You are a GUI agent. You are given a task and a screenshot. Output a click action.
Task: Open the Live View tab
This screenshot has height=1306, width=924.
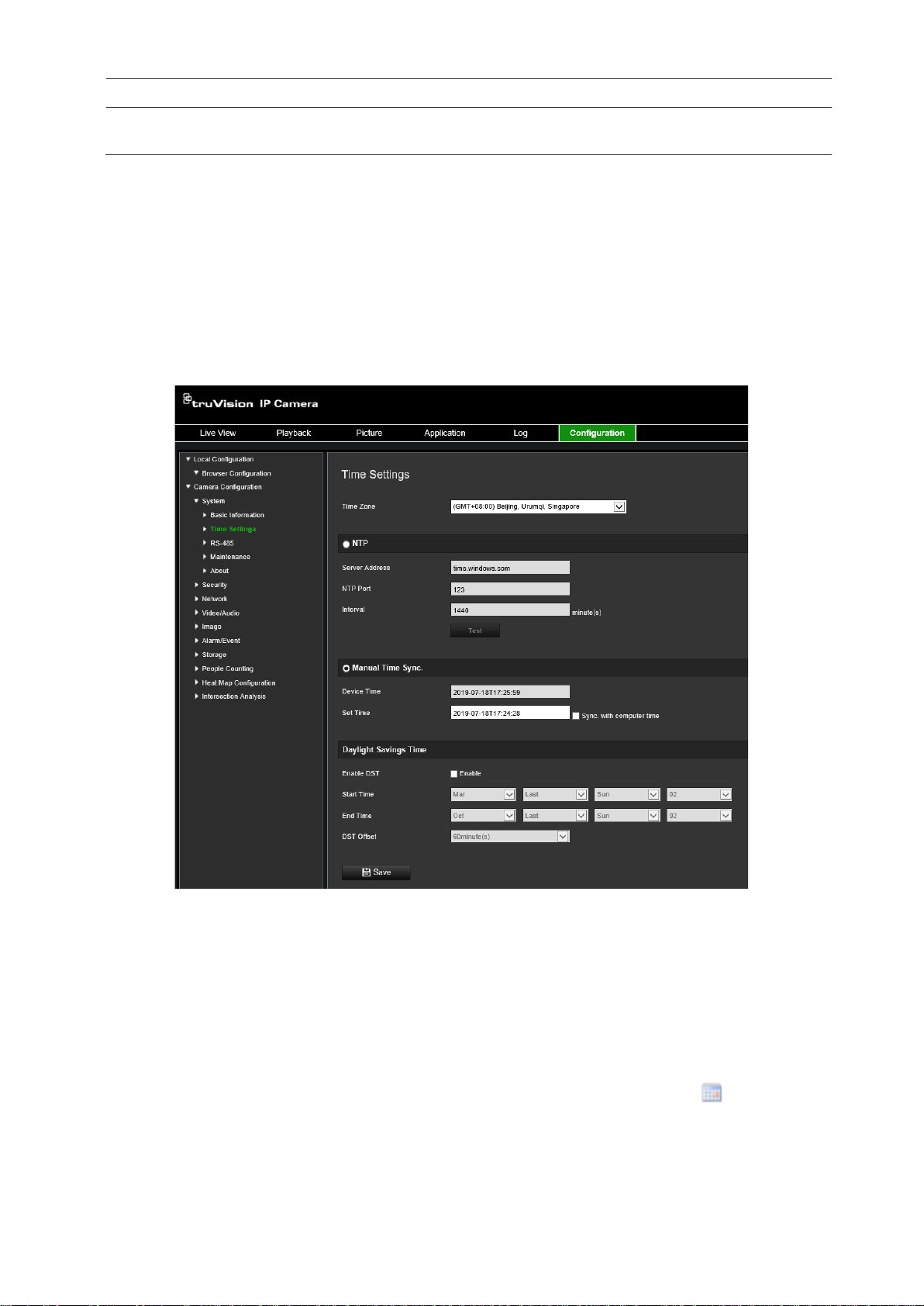click(217, 434)
